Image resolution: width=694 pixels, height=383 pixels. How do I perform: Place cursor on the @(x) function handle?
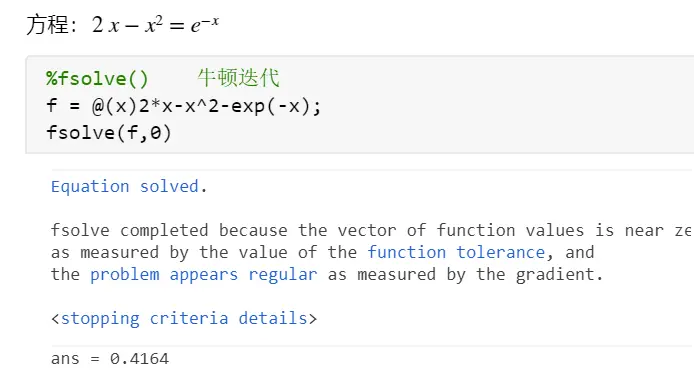pos(115,106)
